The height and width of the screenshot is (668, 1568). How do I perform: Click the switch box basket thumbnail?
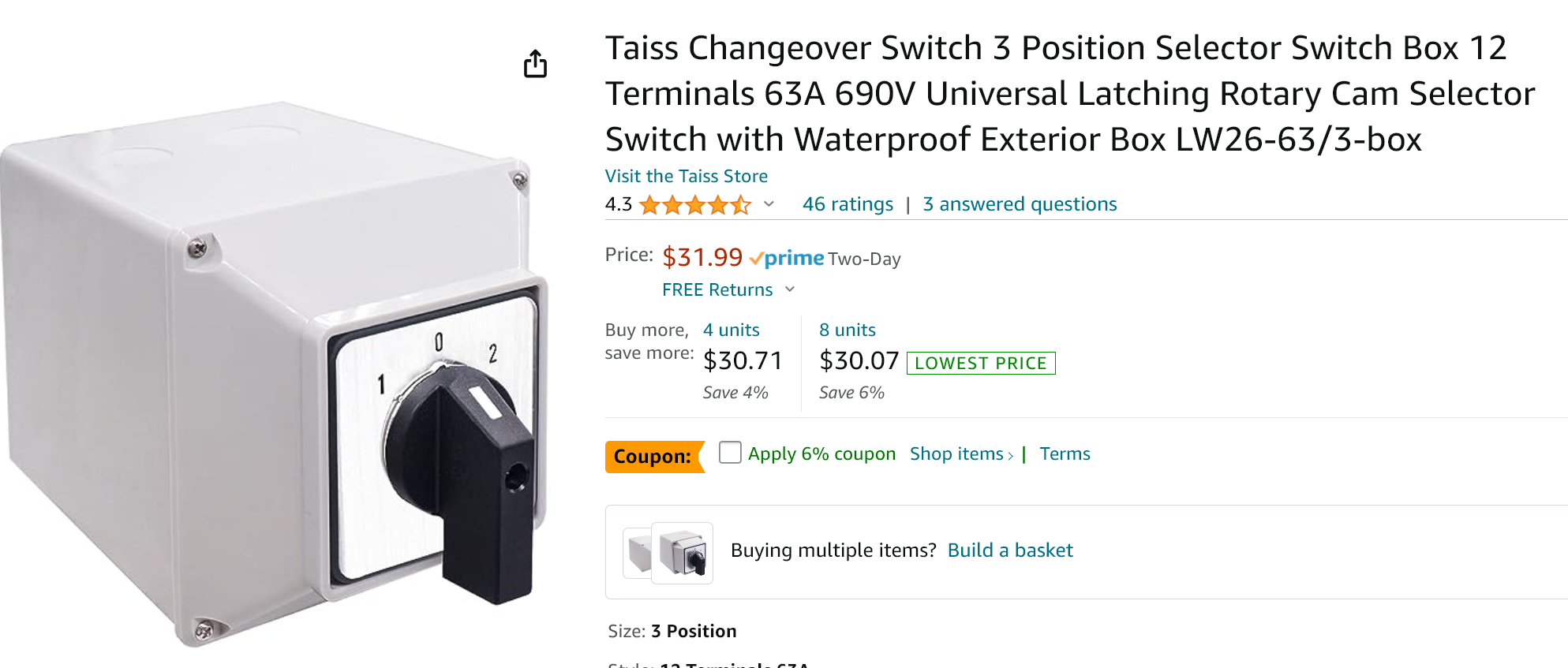click(x=683, y=553)
